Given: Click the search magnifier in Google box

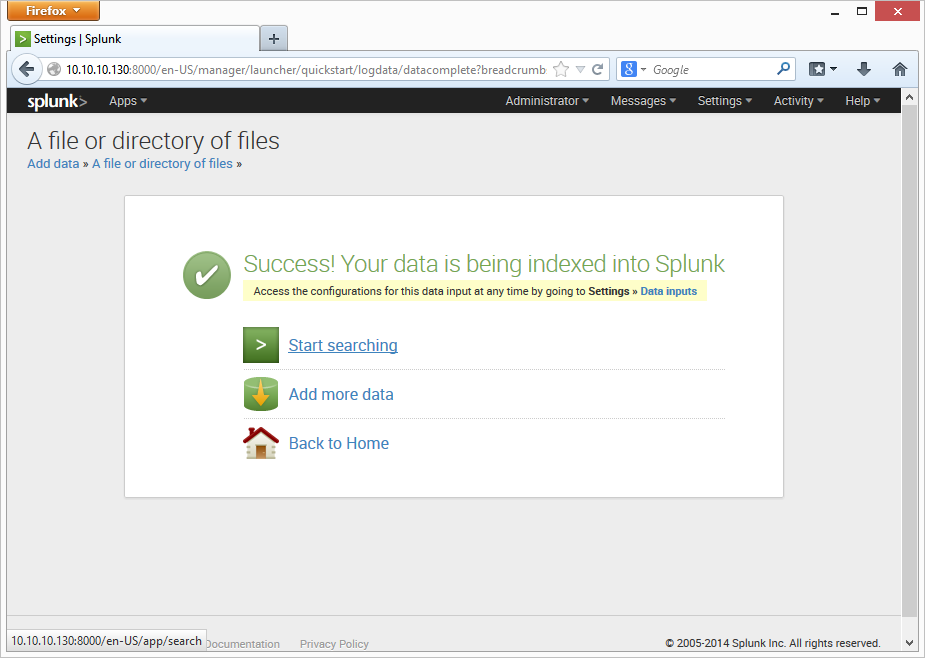Looking at the screenshot, I should (783, 69).
